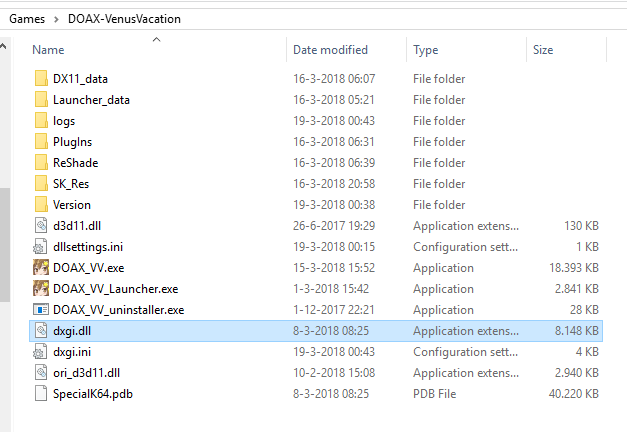Screen dimensions: 627x432
Task: Click the d3d11.dll file icon
Action: point(41,226)
